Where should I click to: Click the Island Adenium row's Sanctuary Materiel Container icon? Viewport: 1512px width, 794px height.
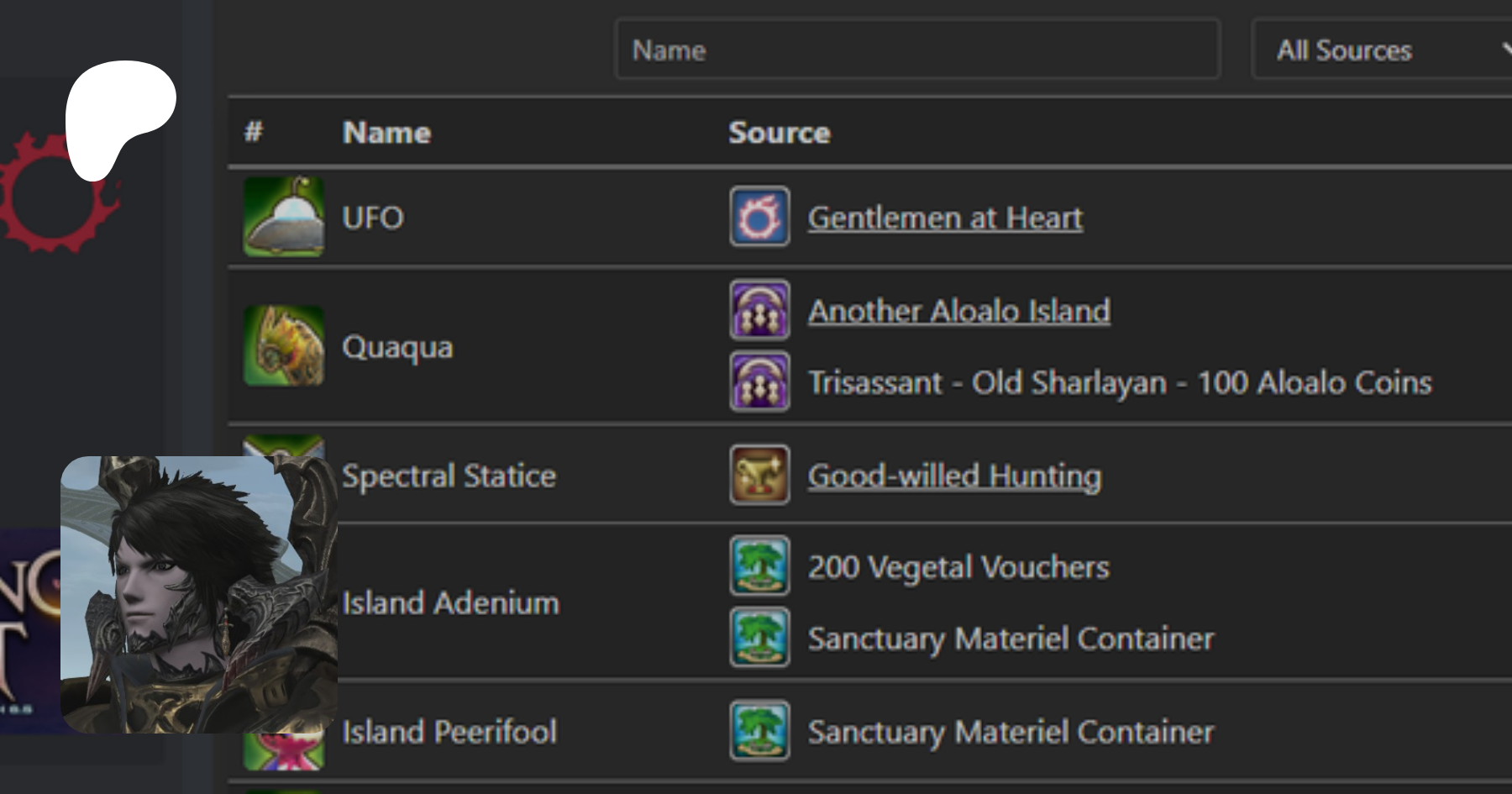pyautogui.click(x=759, y=638)
